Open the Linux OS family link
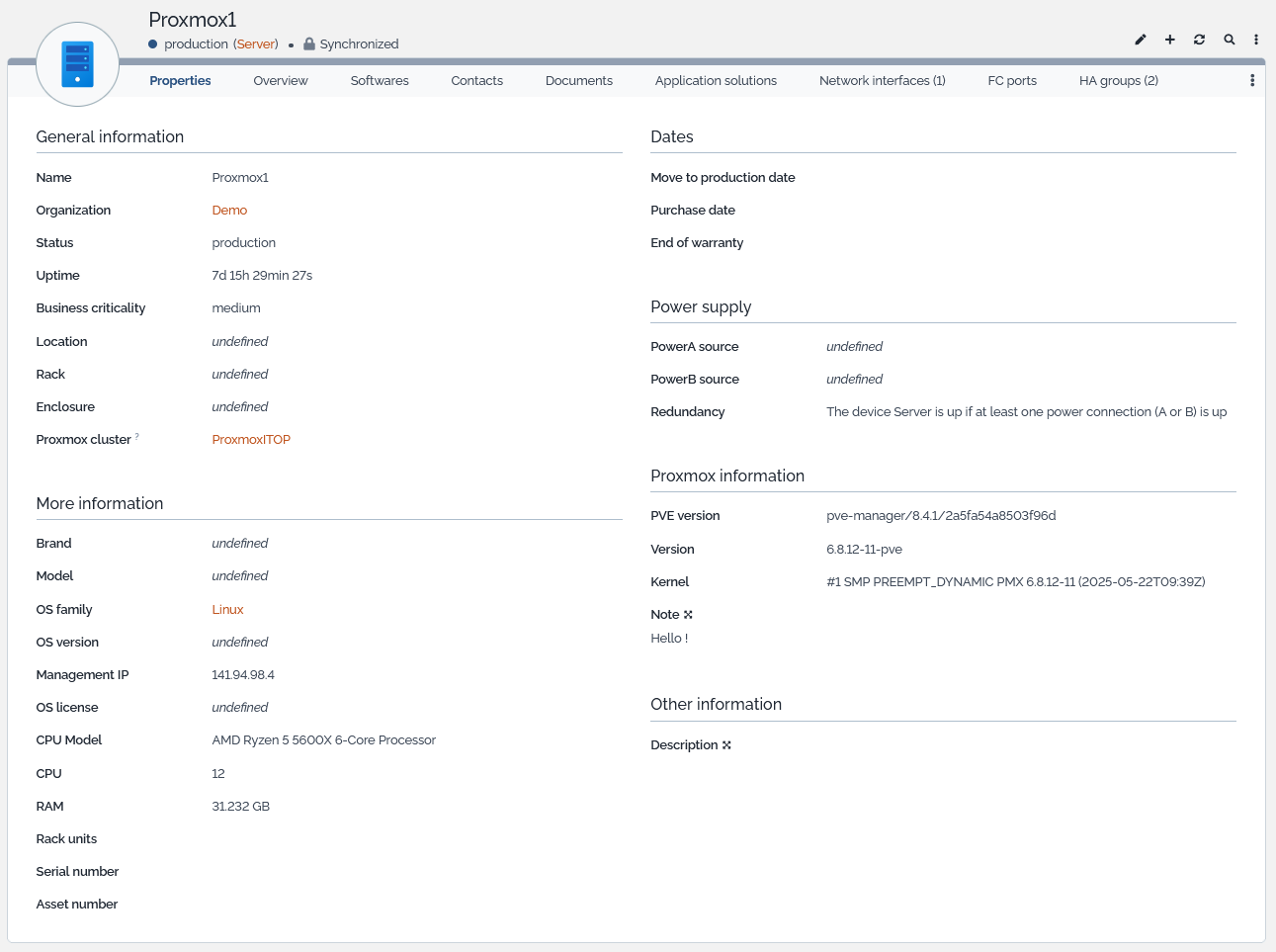 click(227, 610)
